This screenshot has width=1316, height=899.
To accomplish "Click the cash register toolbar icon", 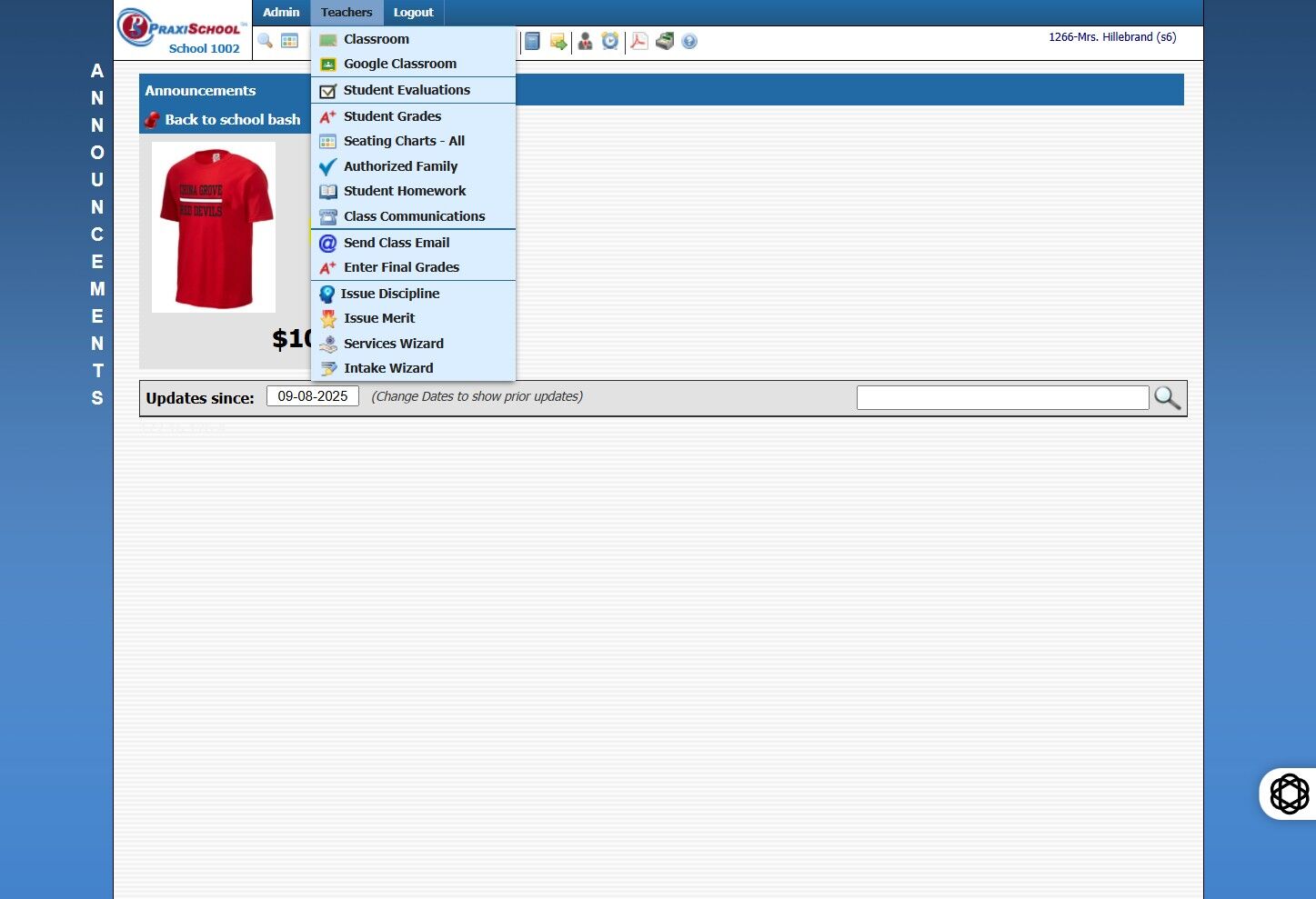I will pos(665,41).
